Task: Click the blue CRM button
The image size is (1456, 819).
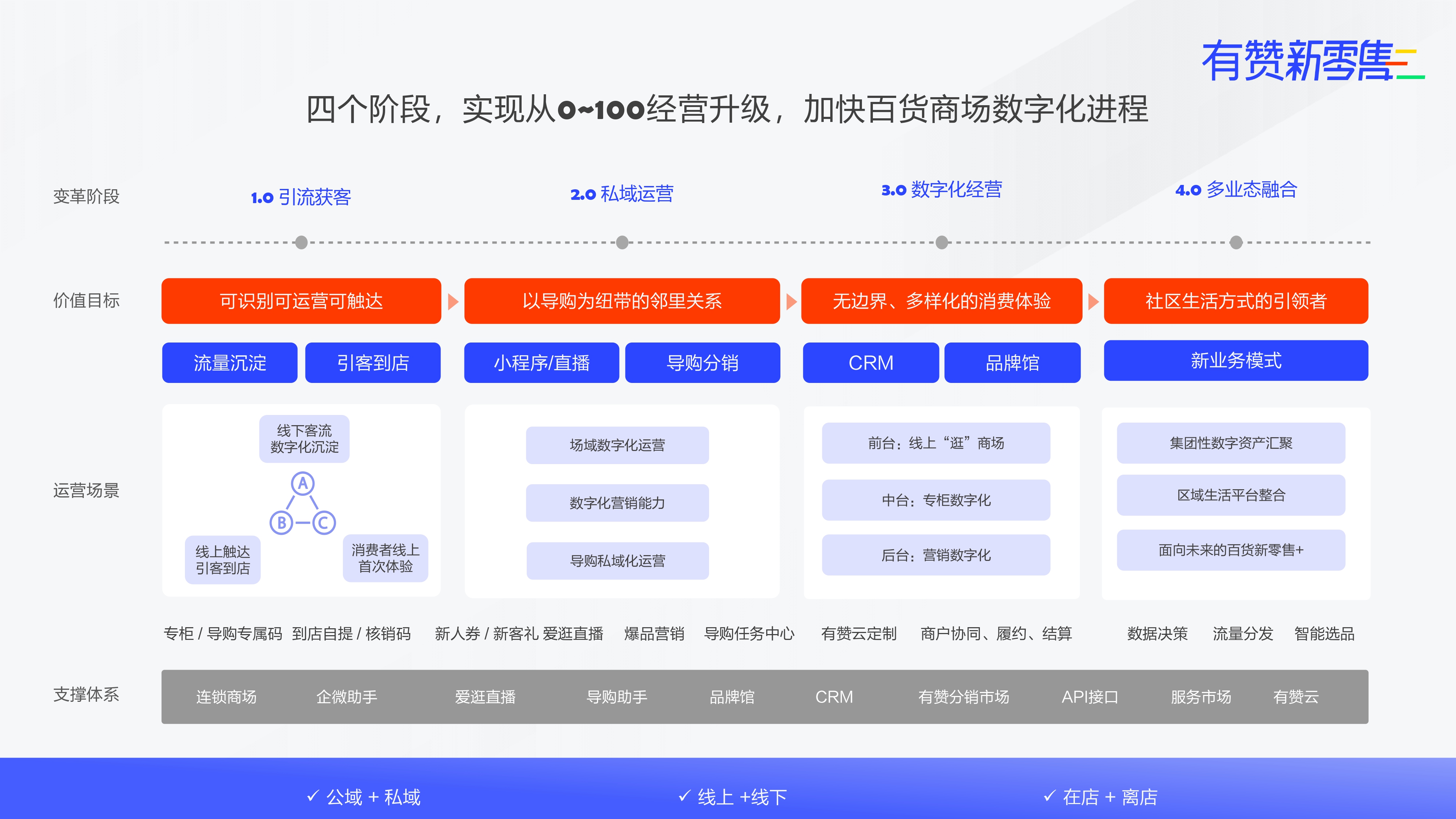Action: (x=870, y=363)
